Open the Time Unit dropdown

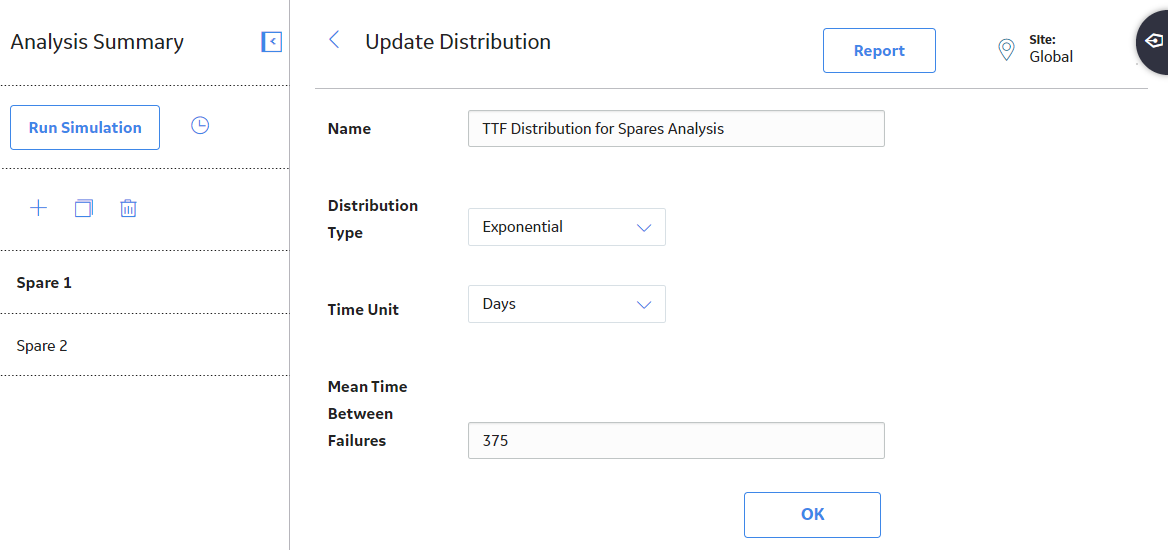[x=566, y=304]
